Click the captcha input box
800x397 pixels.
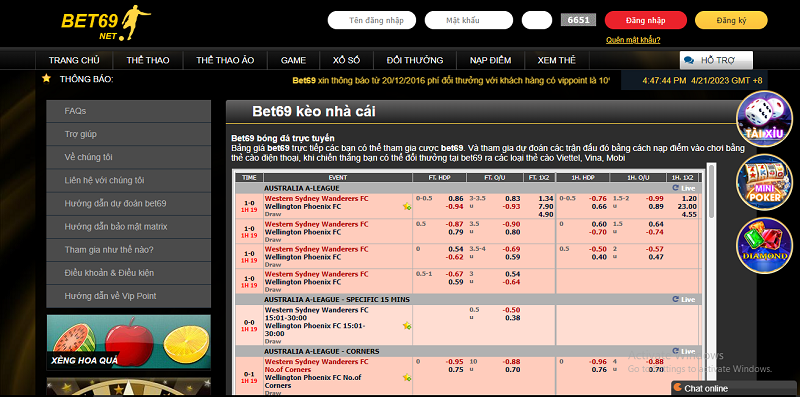pyautogui.click(x=537, y=20)
